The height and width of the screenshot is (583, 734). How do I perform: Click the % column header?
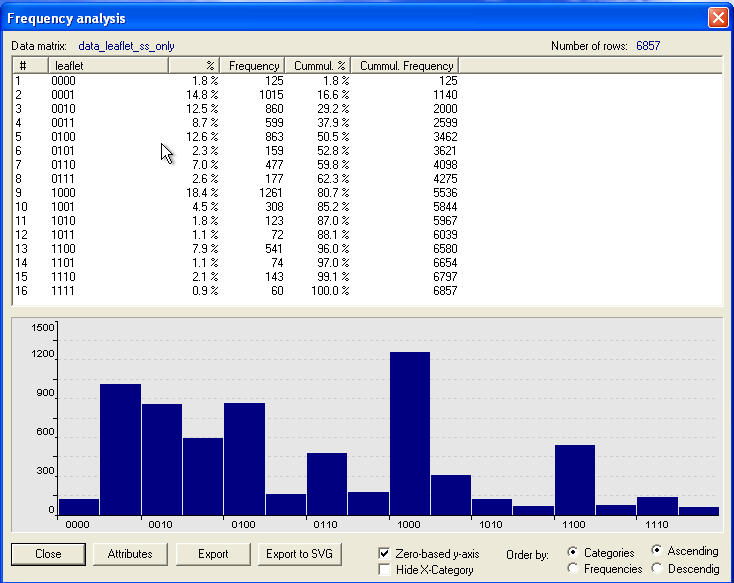pos(194,66)
